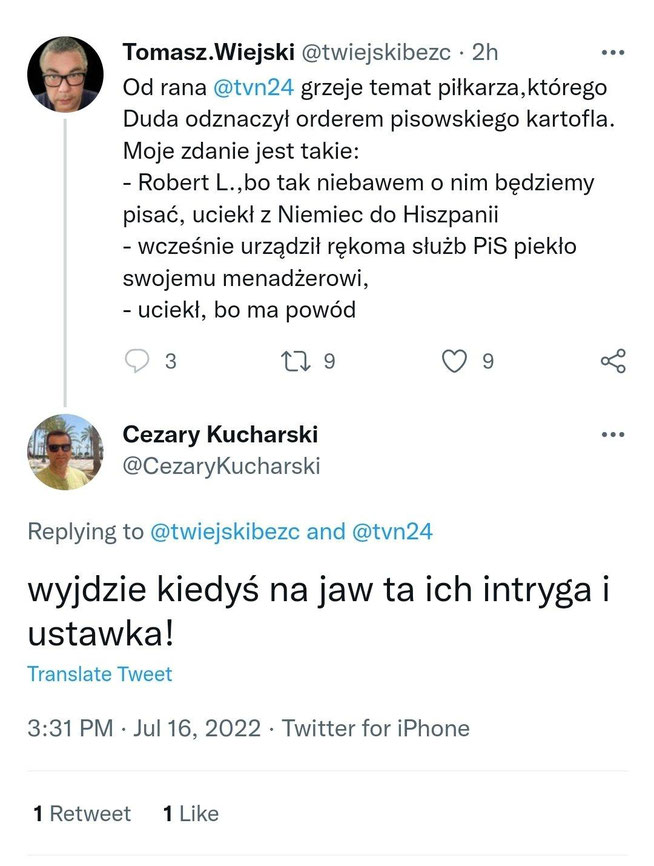
Task: Click the reply speech bubble icon
Action: tap(137, 361)
